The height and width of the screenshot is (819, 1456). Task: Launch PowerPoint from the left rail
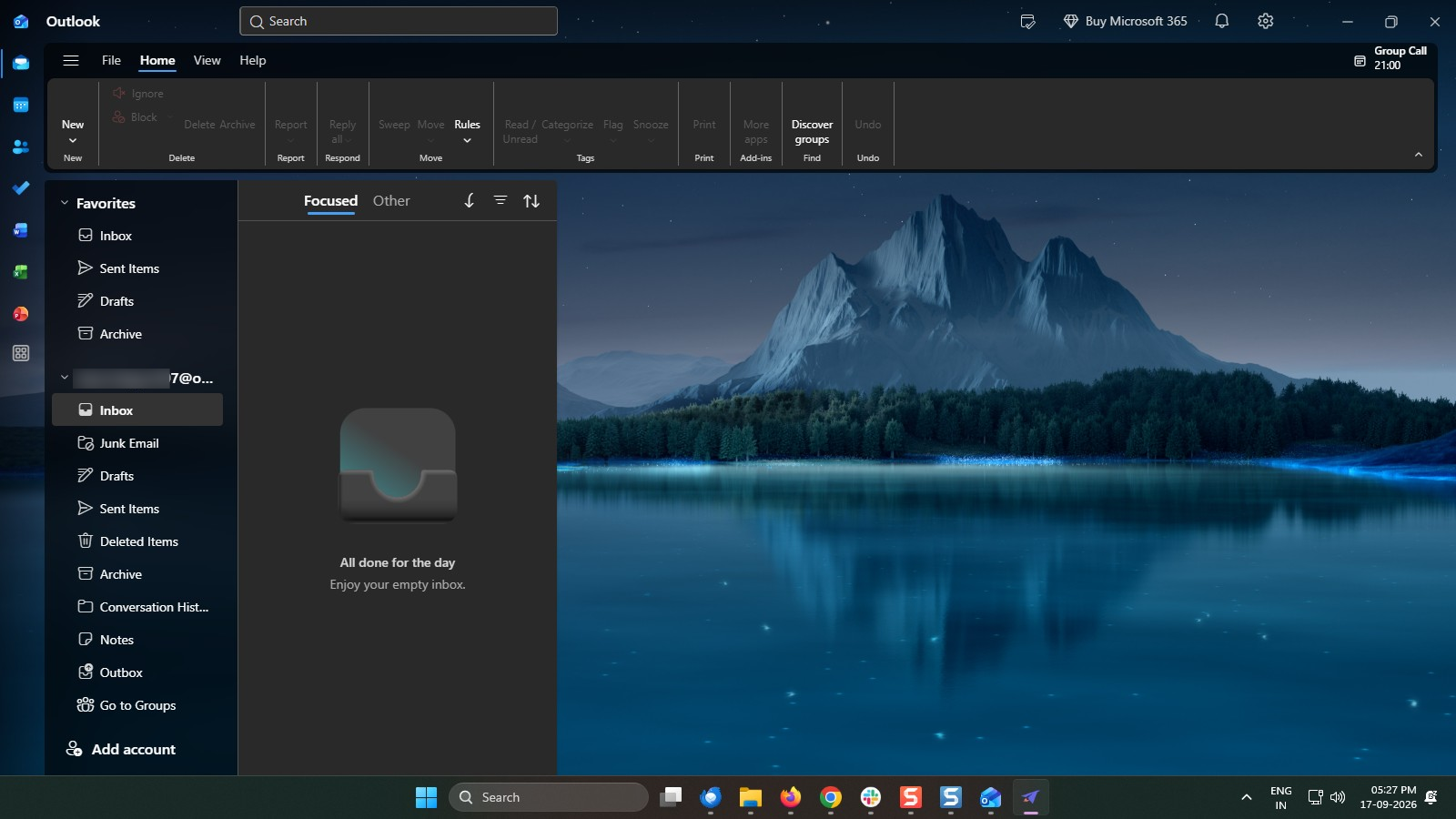click(x=21, y=314)
